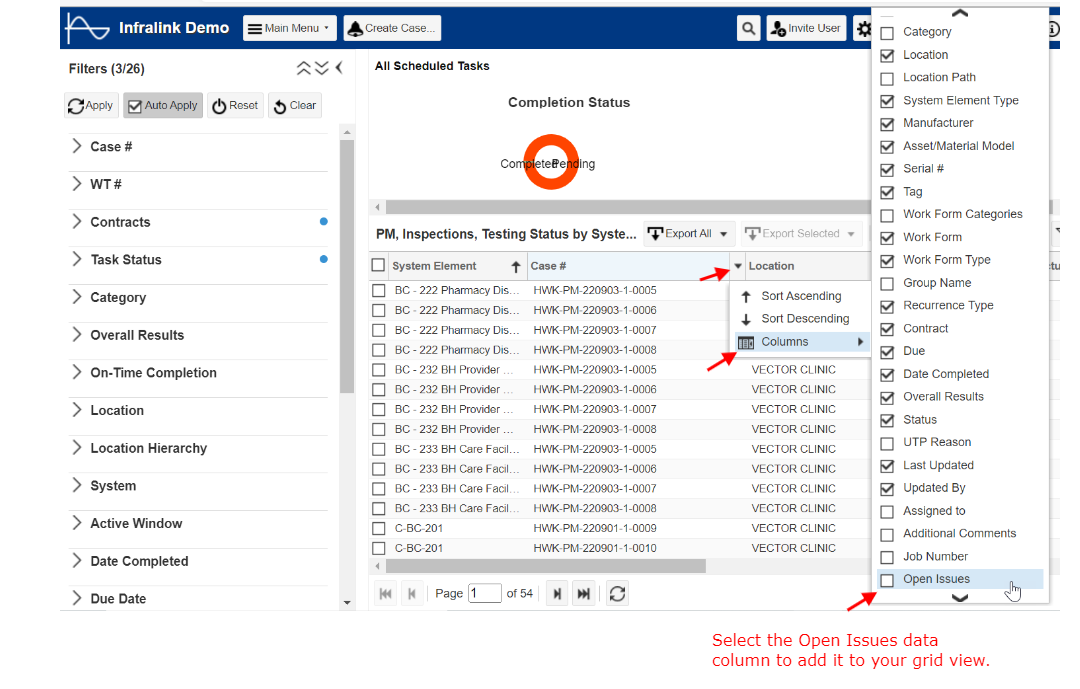
Task: Open the Export All dropdown
Action: coord(689,234)
